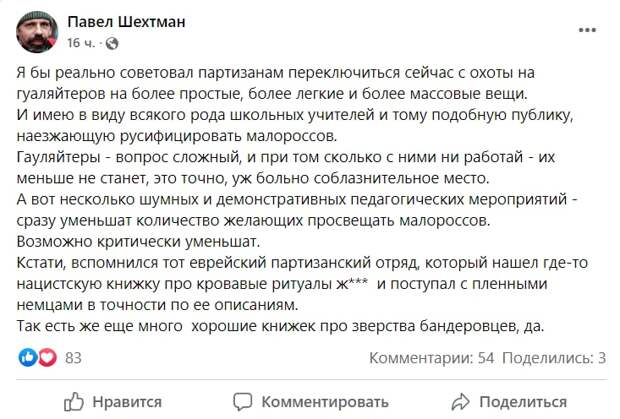The height and width of the screenshot is (419, 620).
Task: Open the 16 ч. timestamp link
Action: [x=81, y=43]
